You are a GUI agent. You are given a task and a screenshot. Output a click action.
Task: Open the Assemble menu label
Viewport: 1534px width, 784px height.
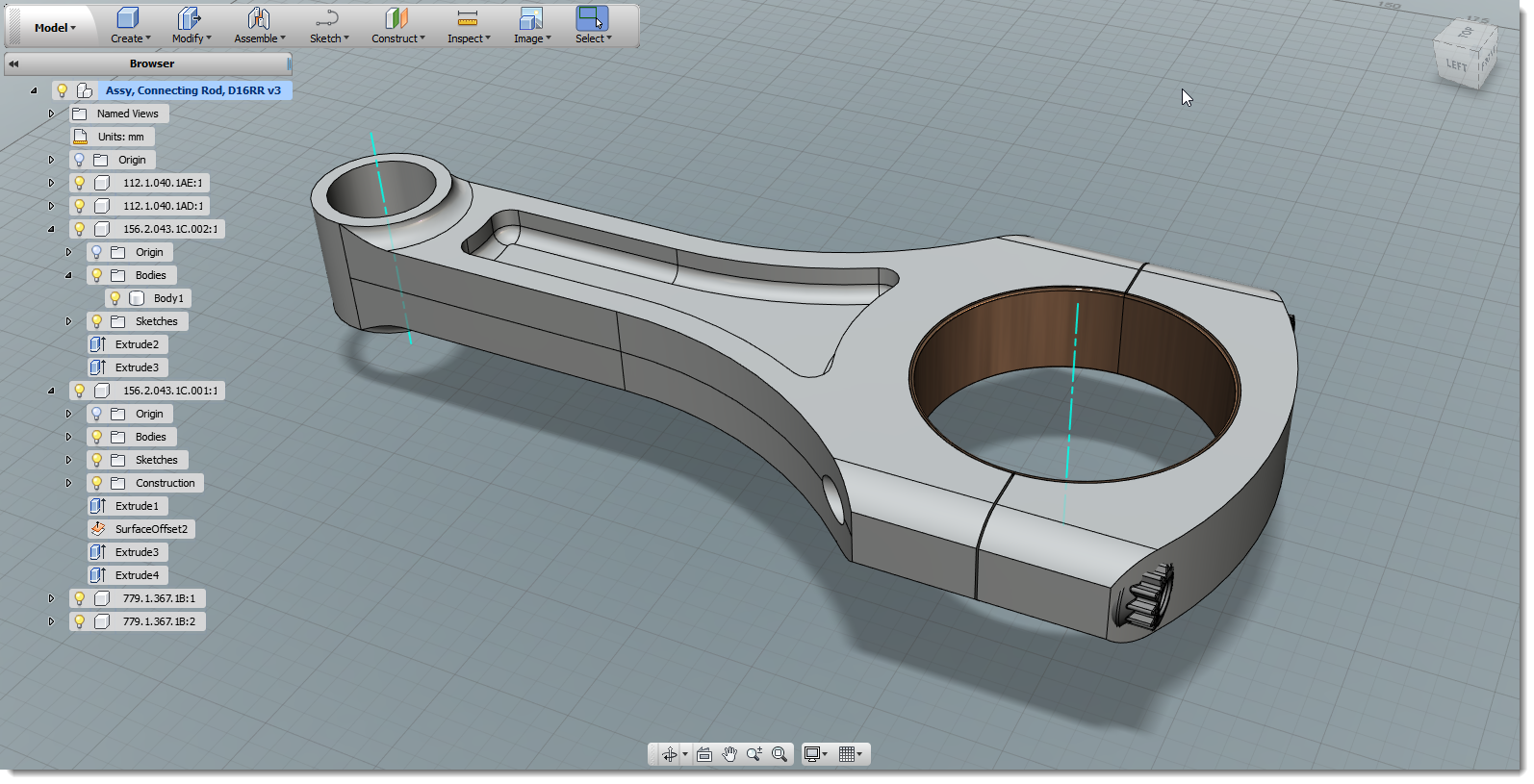coord(260,38)
